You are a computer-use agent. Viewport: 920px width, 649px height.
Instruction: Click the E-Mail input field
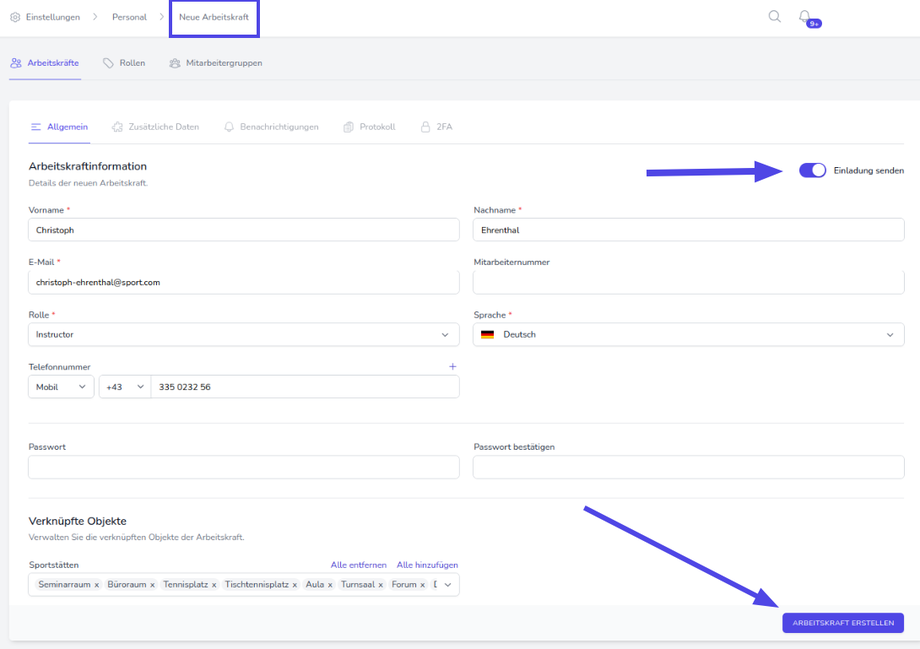coord(243,282)
